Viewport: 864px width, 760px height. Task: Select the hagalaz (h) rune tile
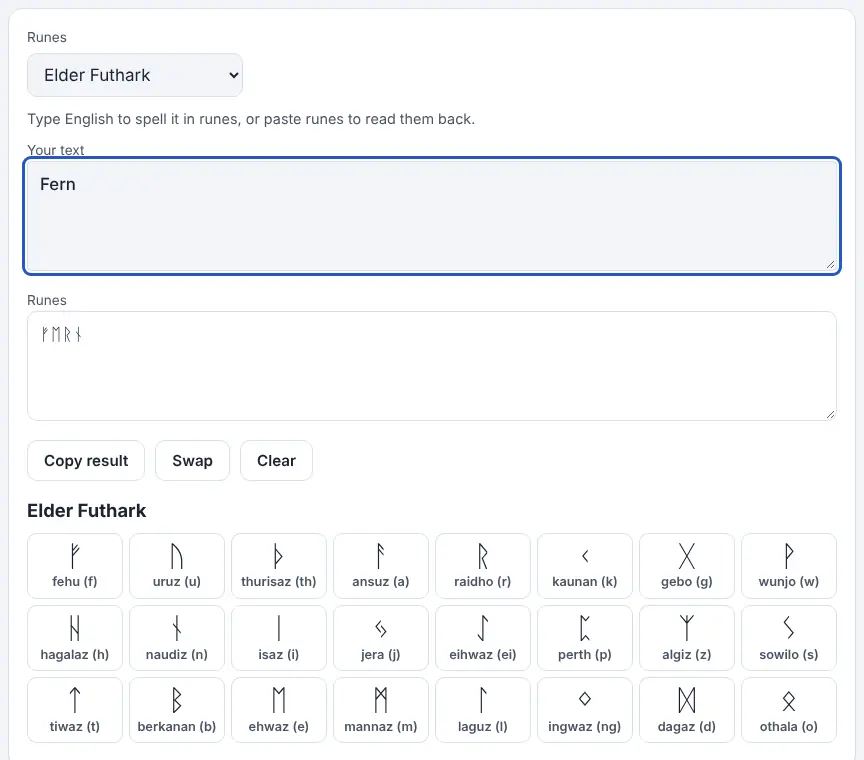(75, 638)
